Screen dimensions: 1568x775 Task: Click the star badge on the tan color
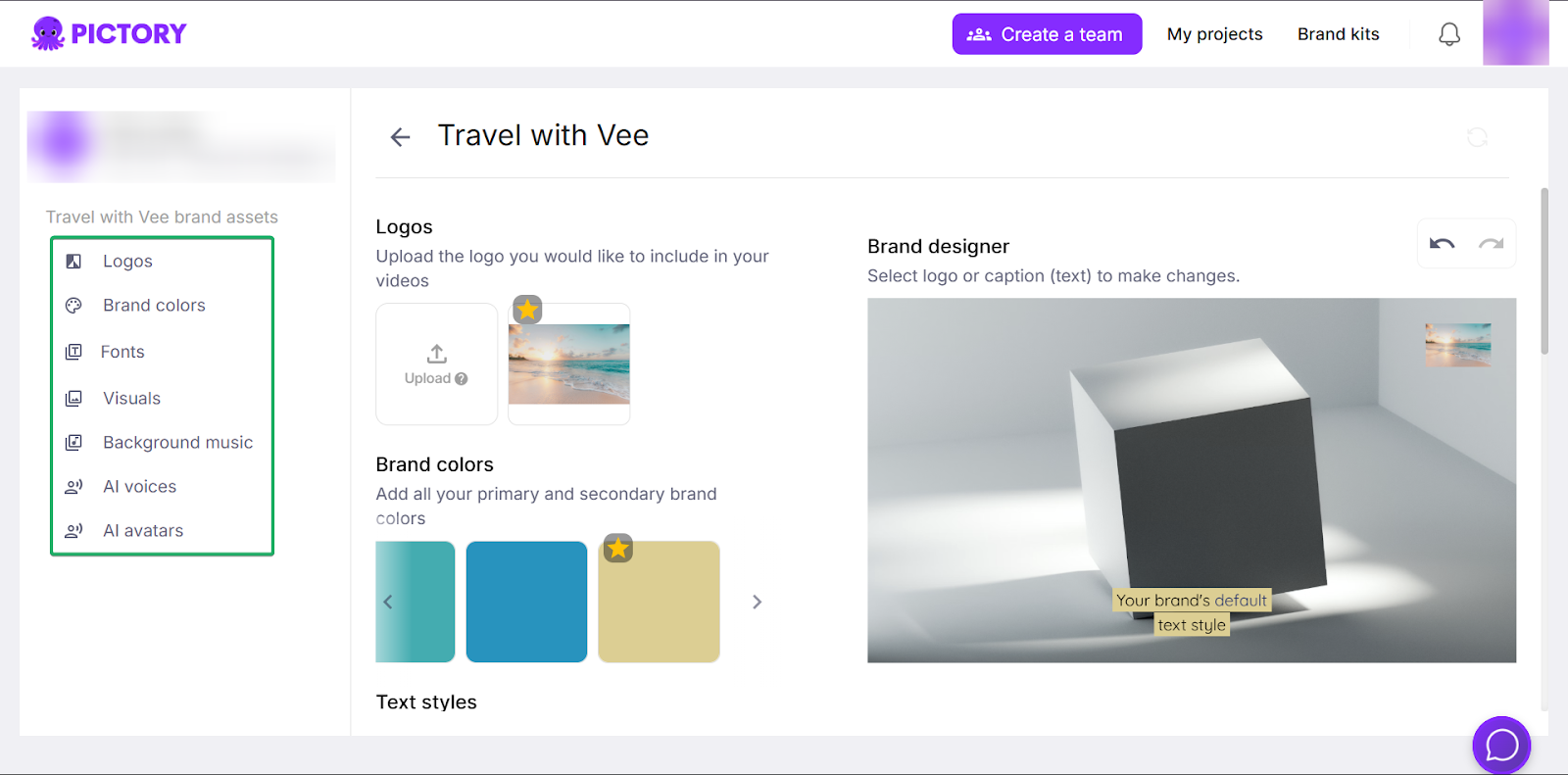coord(618,548)
